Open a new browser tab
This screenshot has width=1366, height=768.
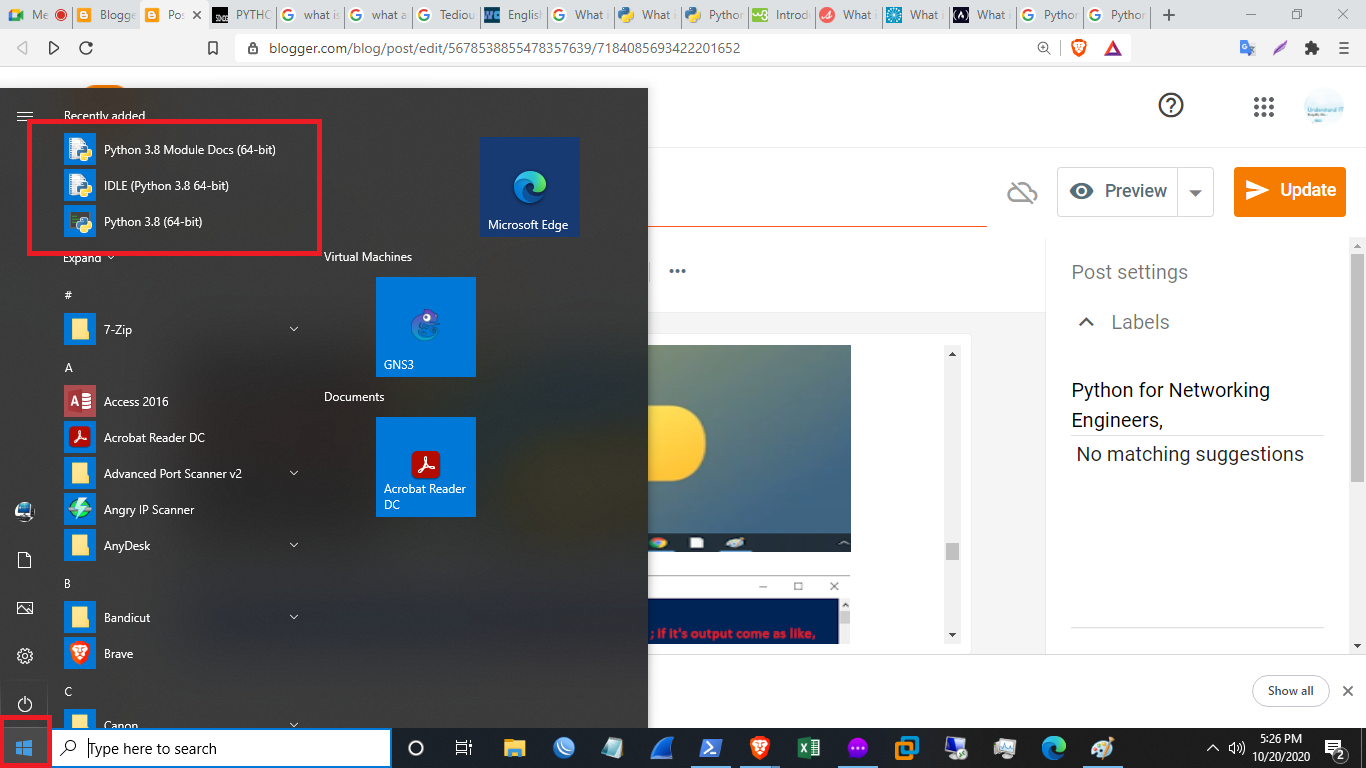click(1169, 15)
